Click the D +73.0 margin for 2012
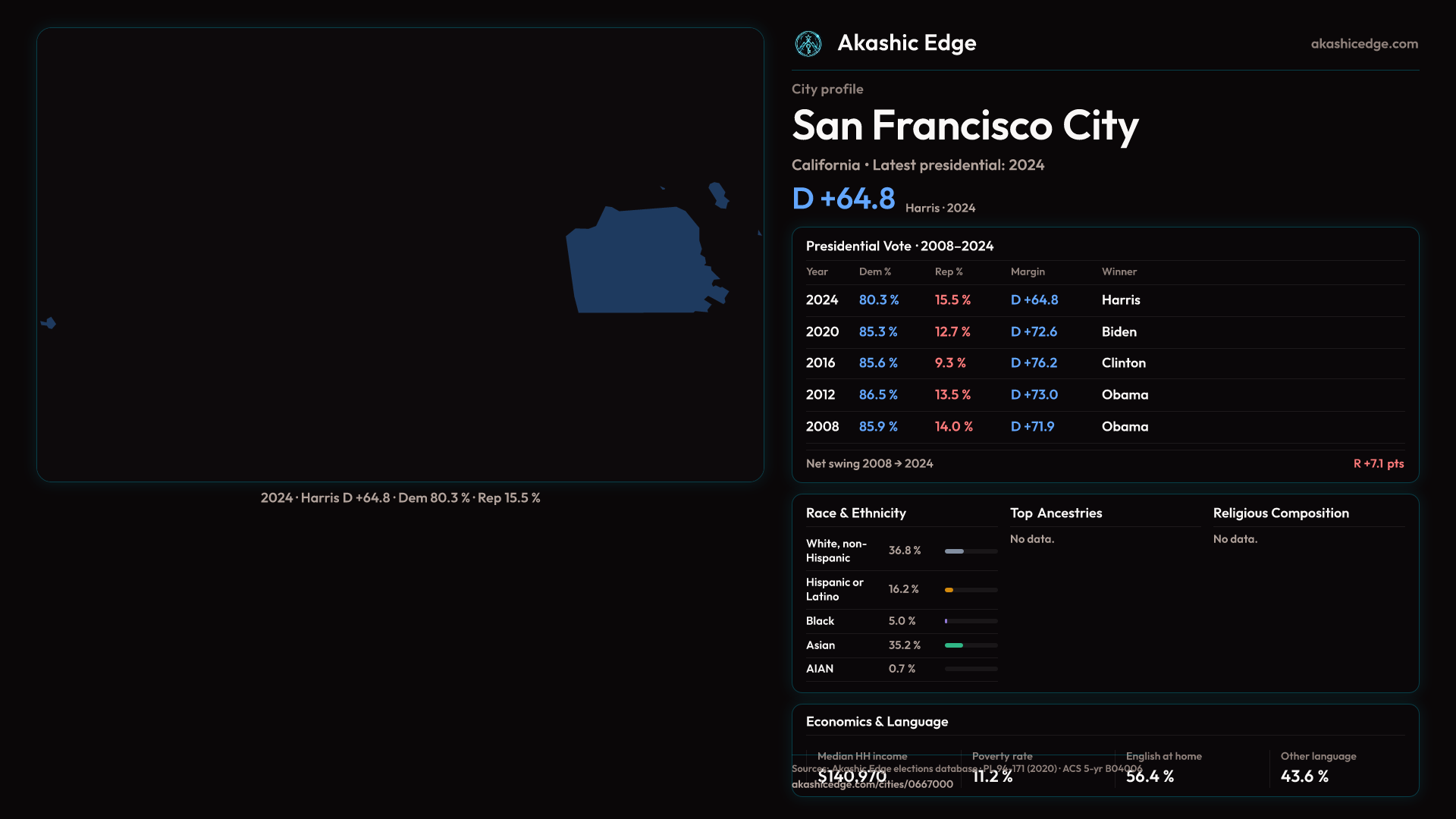 1034,395
